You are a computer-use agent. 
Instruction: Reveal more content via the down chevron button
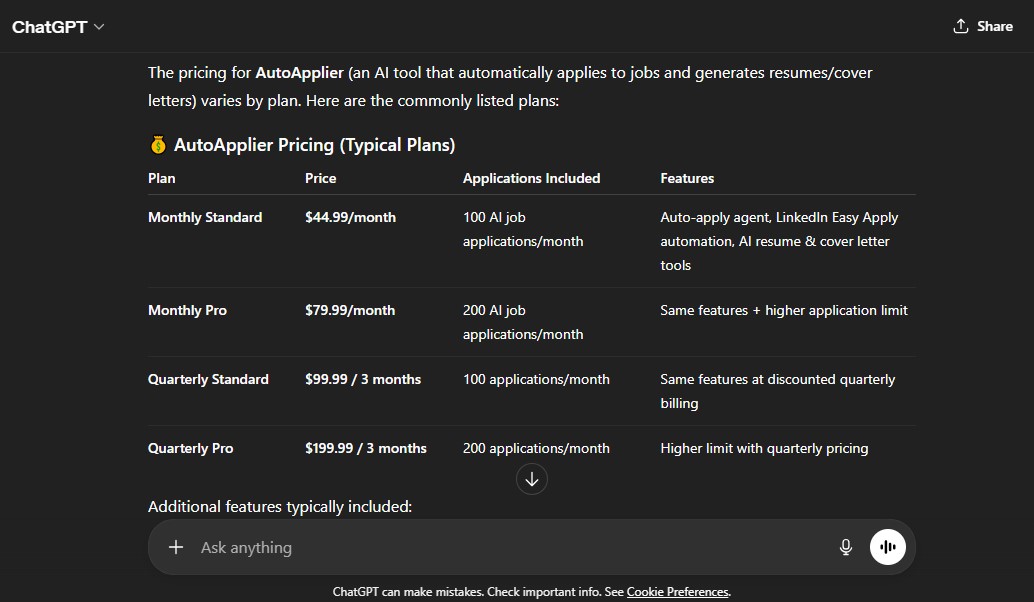point(531,478)
